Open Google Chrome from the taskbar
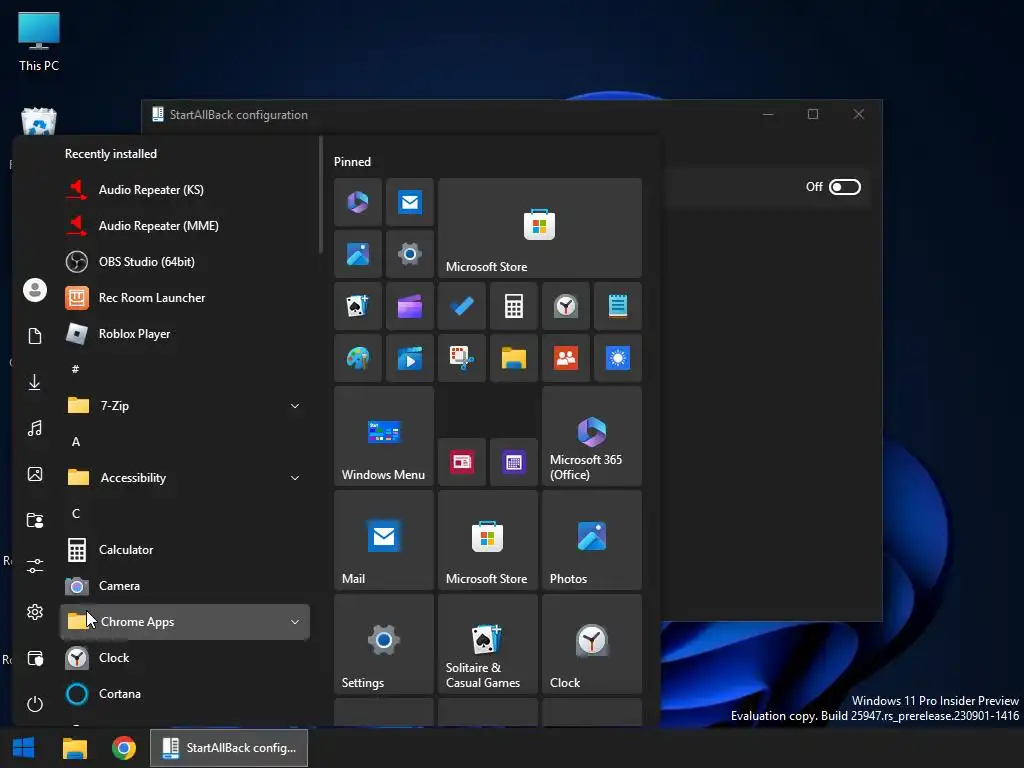1024x768 pixels. pyautogui.click(x=123, y=748)
